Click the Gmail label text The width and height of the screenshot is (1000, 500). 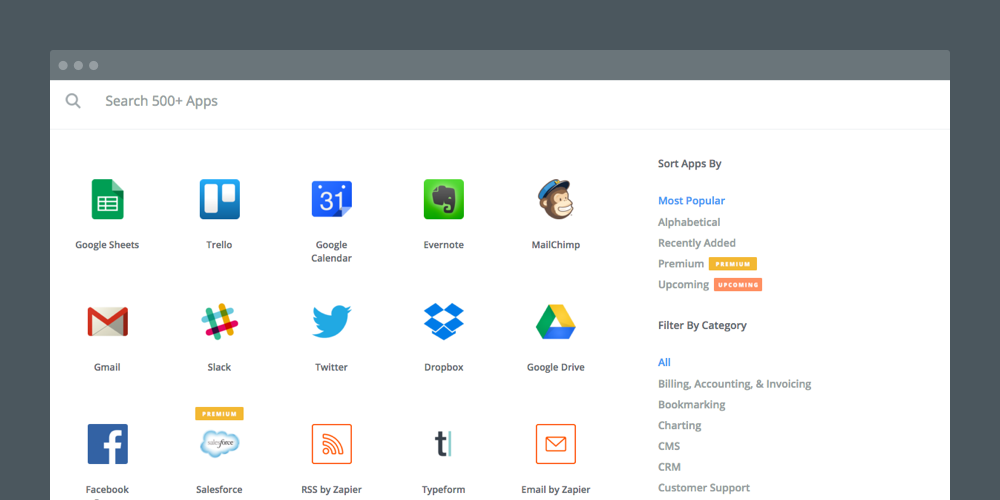coord(107,367)
